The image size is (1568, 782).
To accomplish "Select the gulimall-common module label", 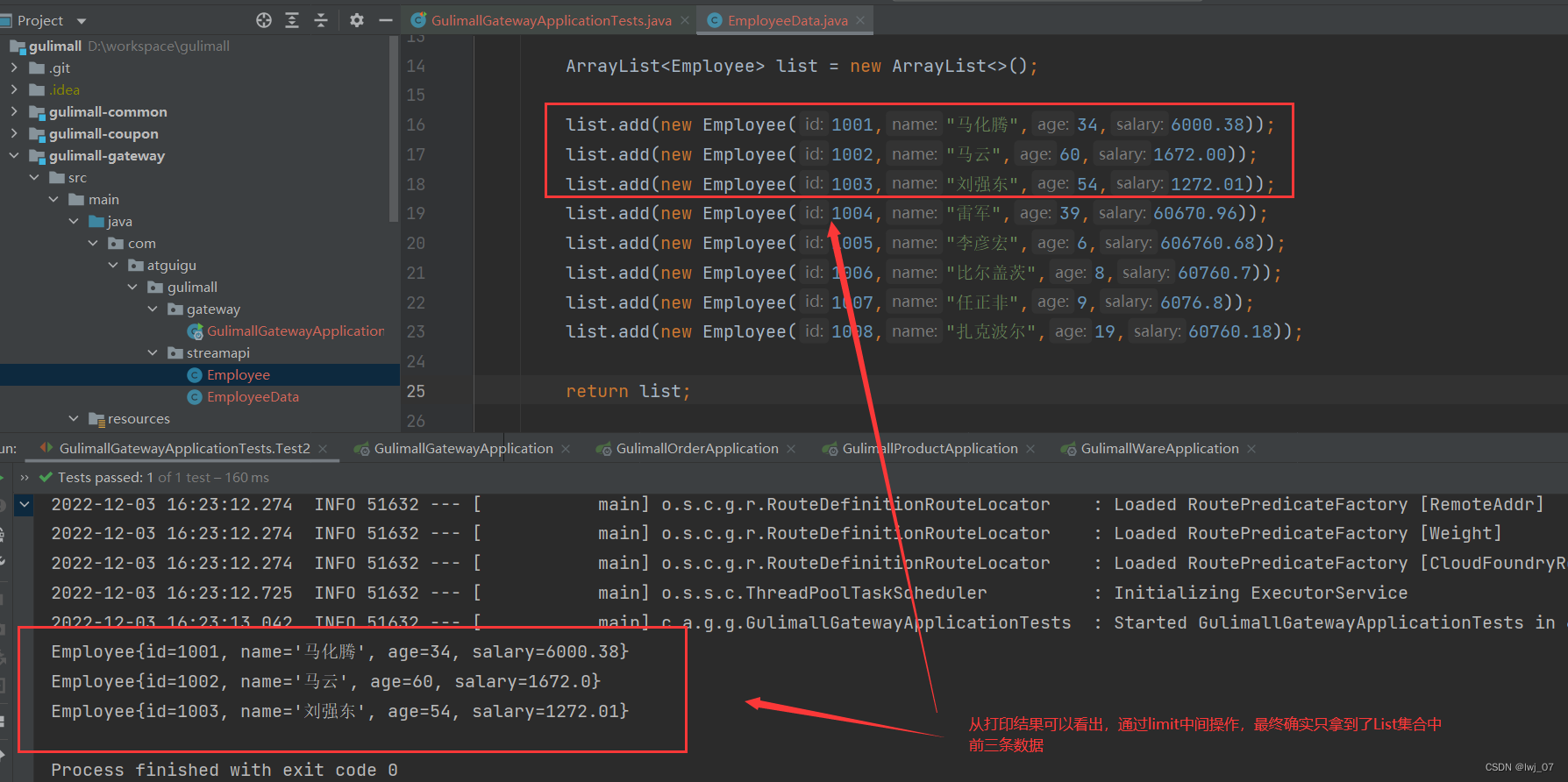I will 108,111.
